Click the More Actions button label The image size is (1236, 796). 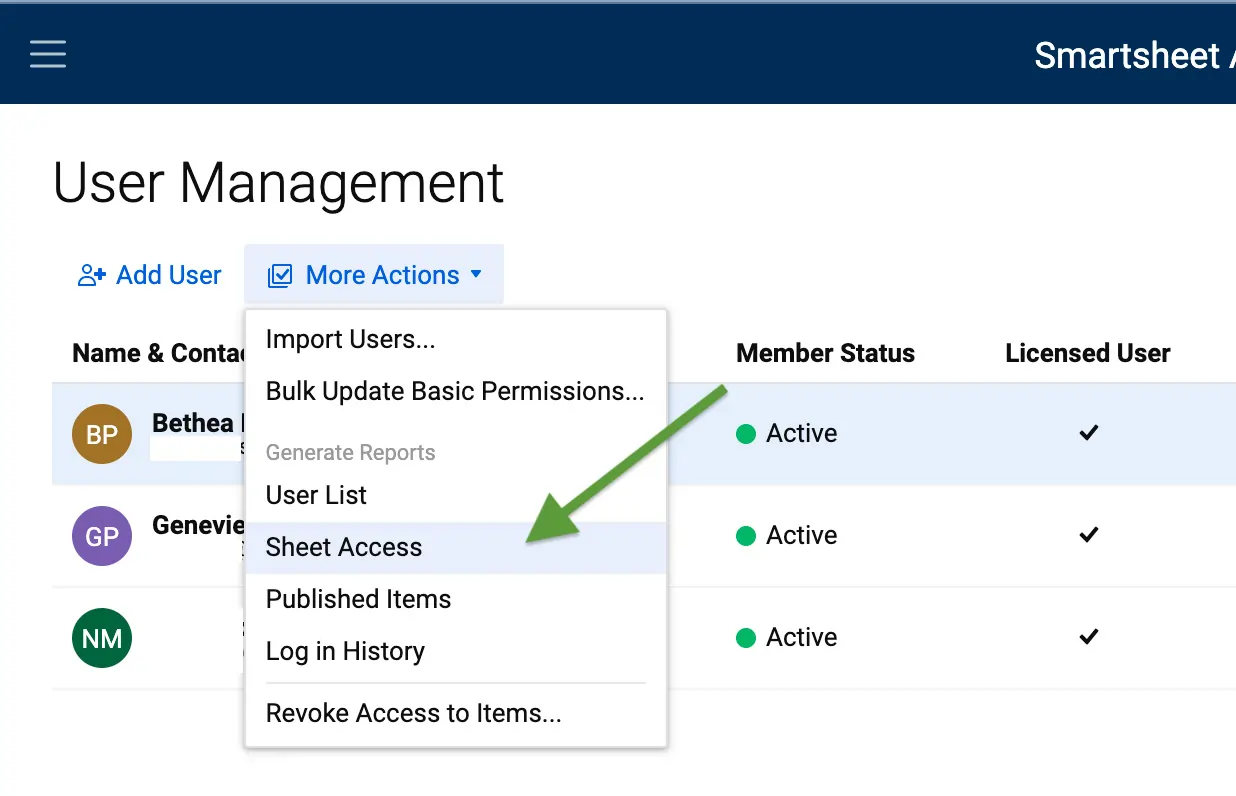[383, 275]
